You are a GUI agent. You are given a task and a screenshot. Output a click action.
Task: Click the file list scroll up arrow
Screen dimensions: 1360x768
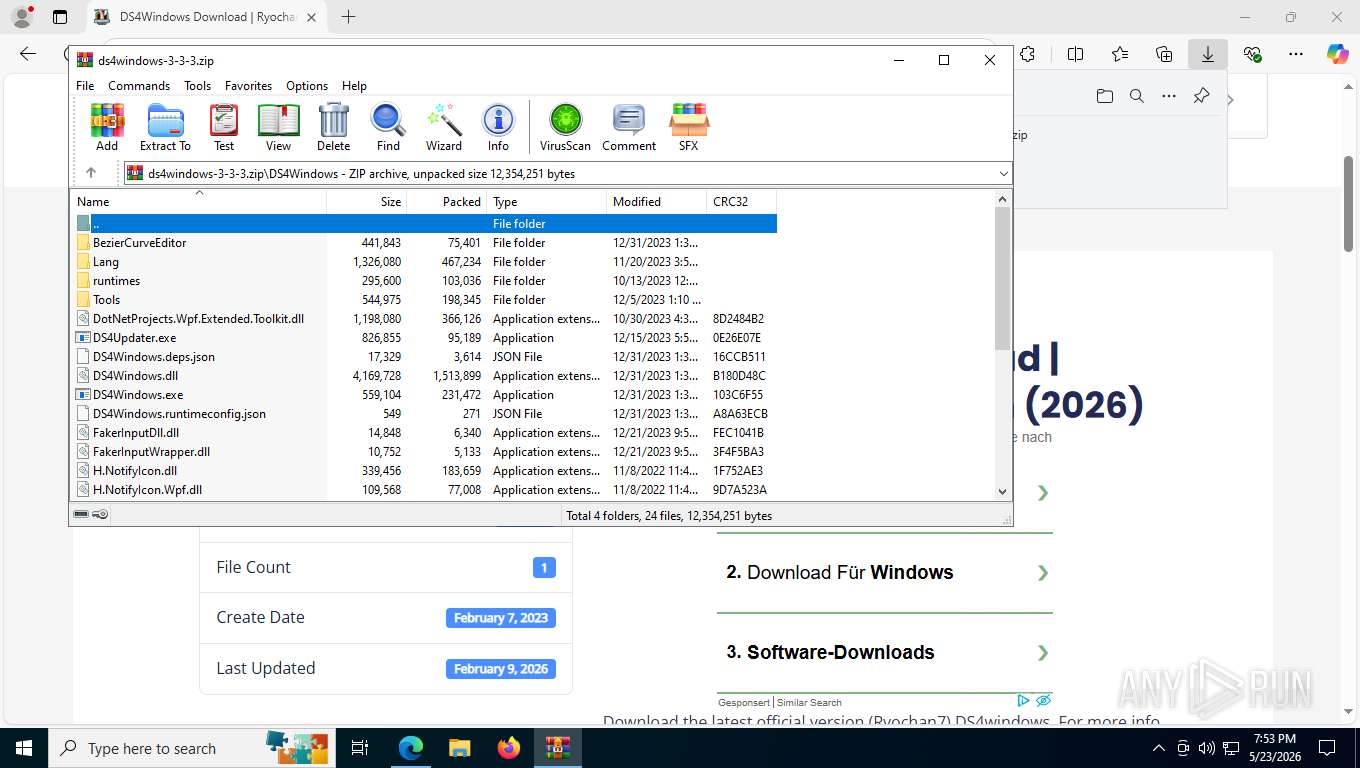(1003, 199)
